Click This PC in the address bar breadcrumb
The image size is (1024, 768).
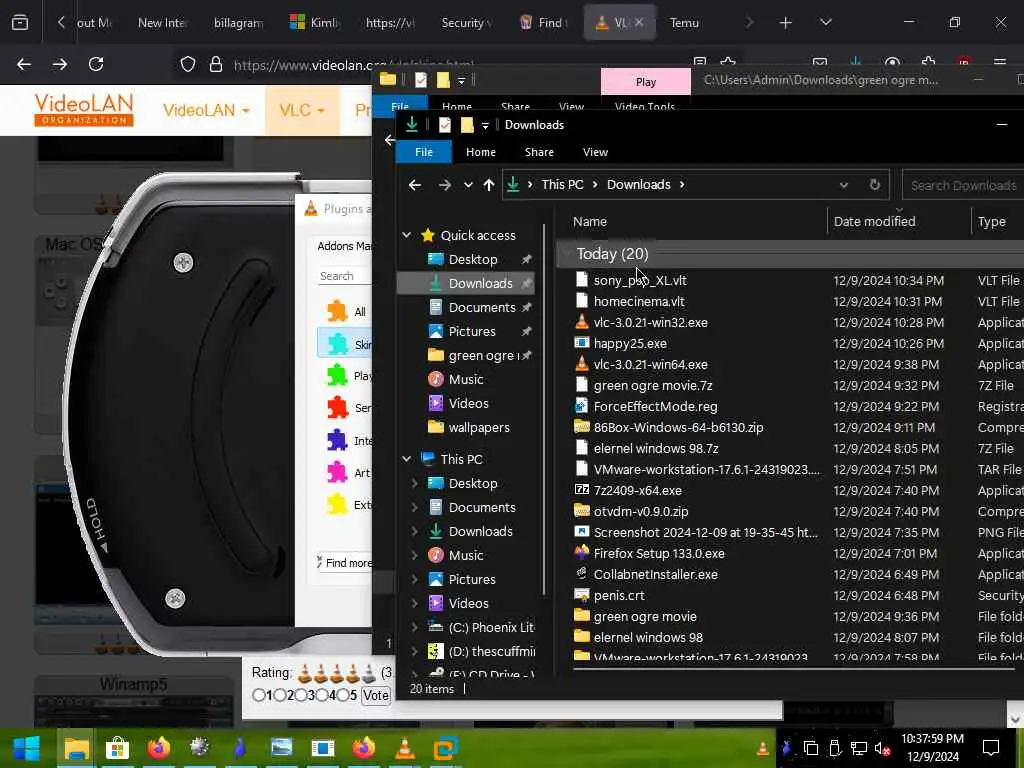[x=562, y=185]
